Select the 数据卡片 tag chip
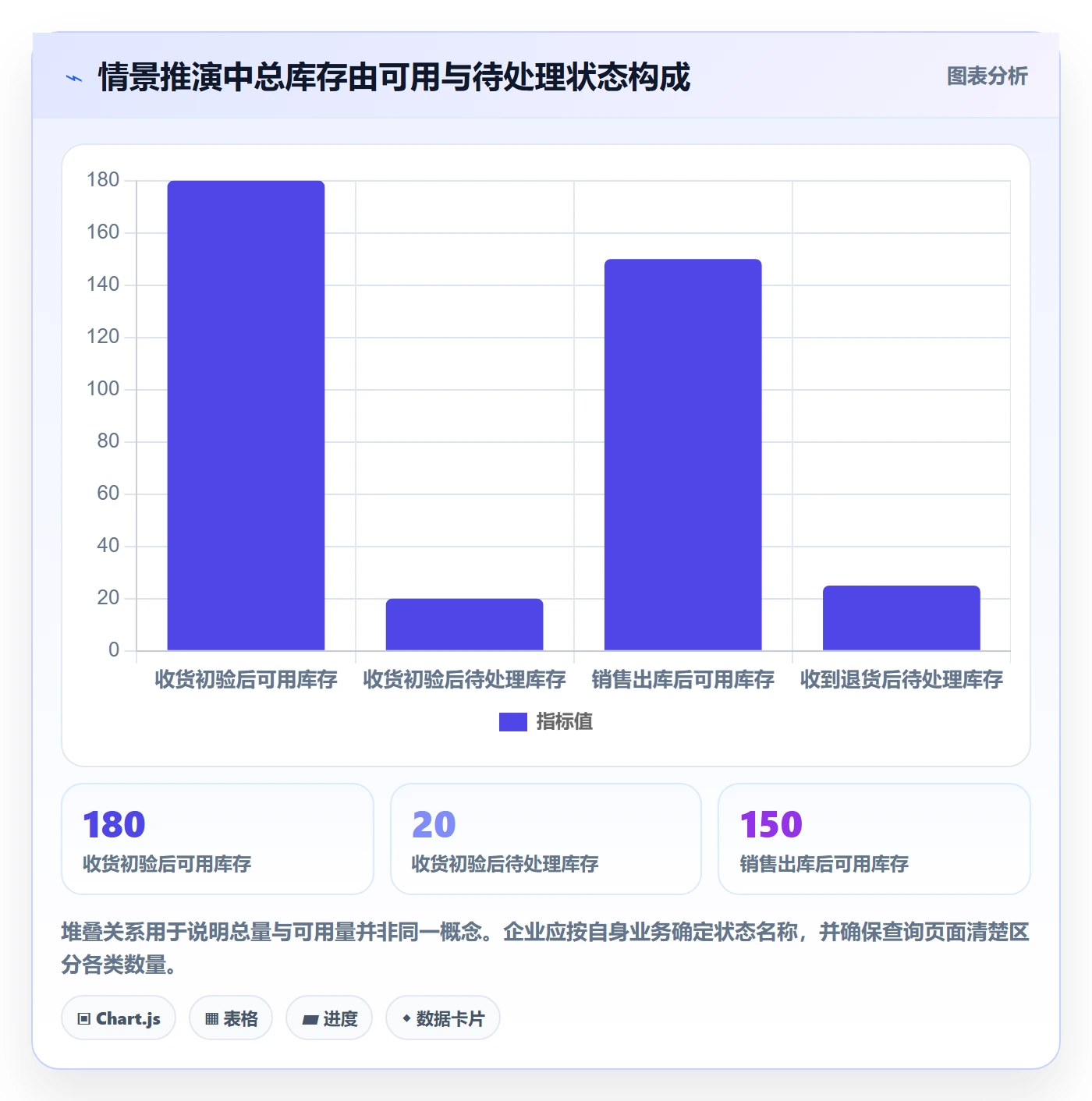 click(443, 1018)
